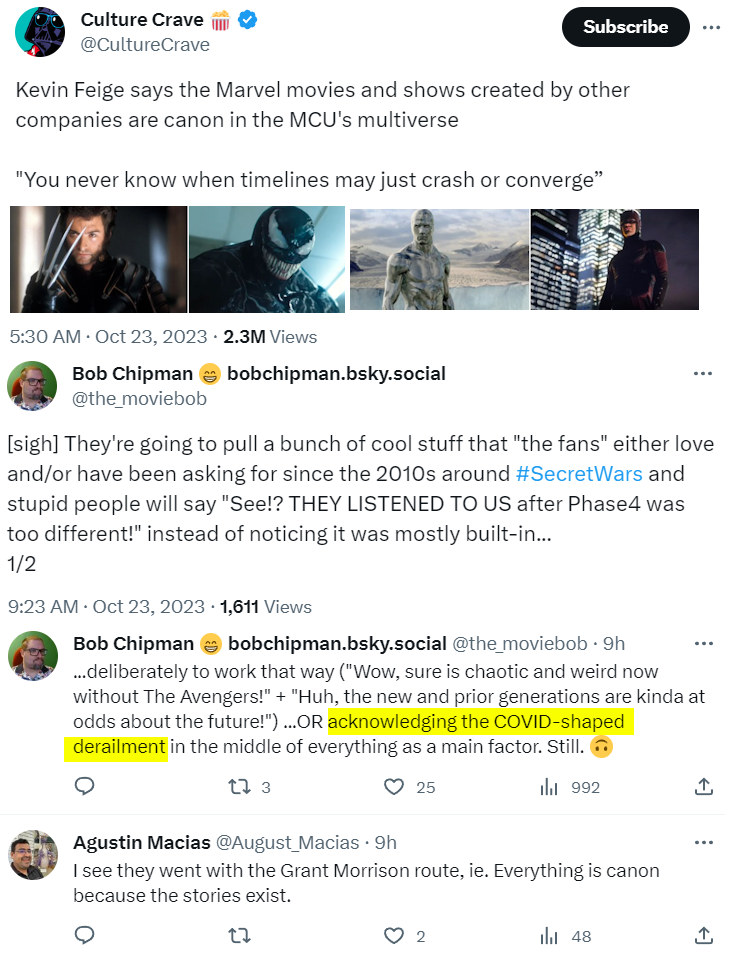742x966 pixels.
Task: Open the Venom image thumbnail
Action: point(267,259)
